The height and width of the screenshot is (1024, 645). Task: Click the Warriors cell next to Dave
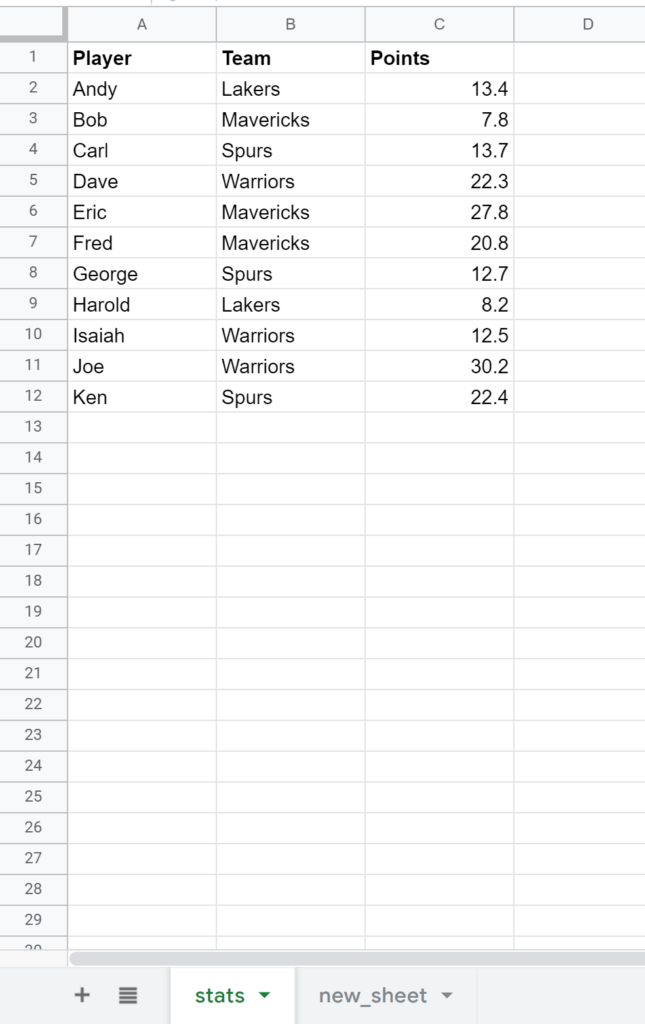(x=289, y=181)
